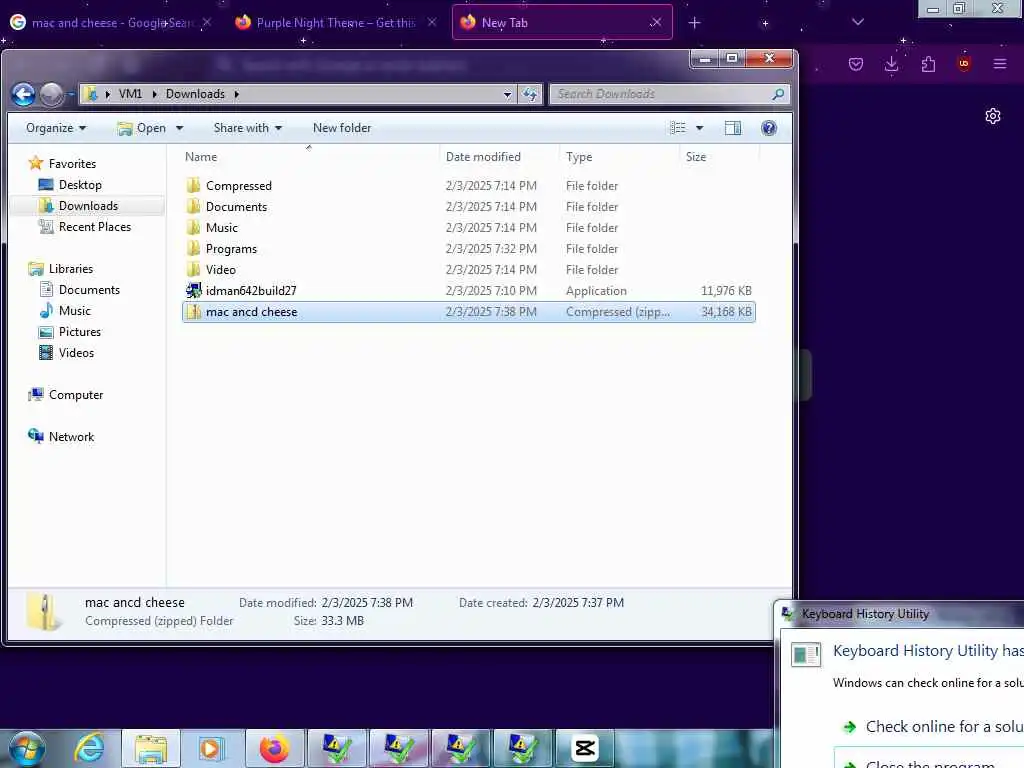Click Check online for a solution
Viewport: 1024px width, 768px height.
tap(944, 726)
